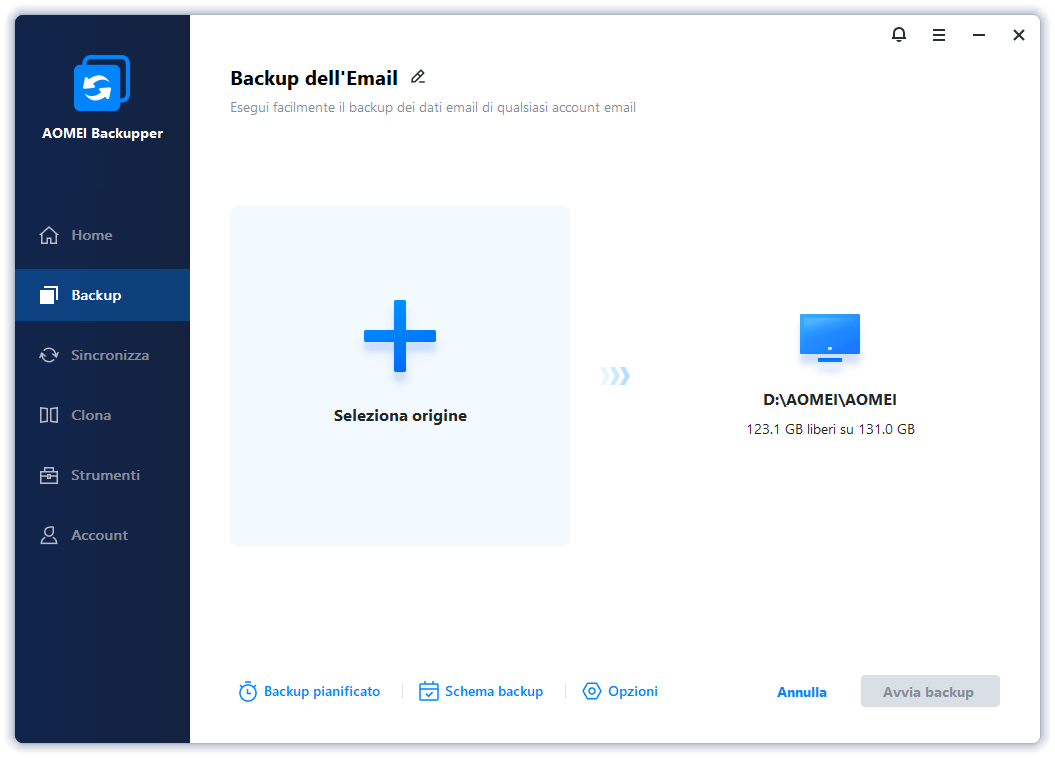Image resolution: width=1055 pixels, height=758 pixels.
Task: Edit task name with pencil icon
Action: pyautogui.click(x=418, y=77)
